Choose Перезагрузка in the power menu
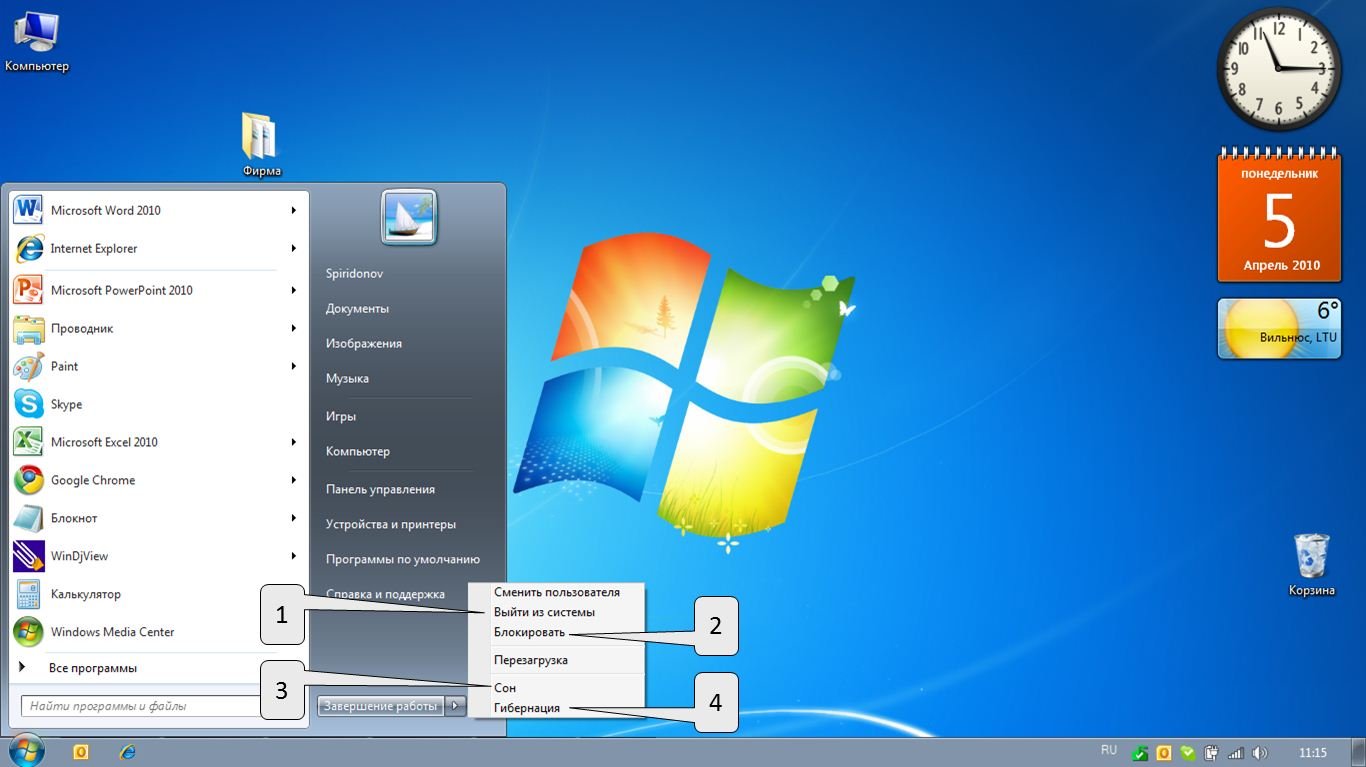Screen dimensions: 1366x767 coord(530,660)
